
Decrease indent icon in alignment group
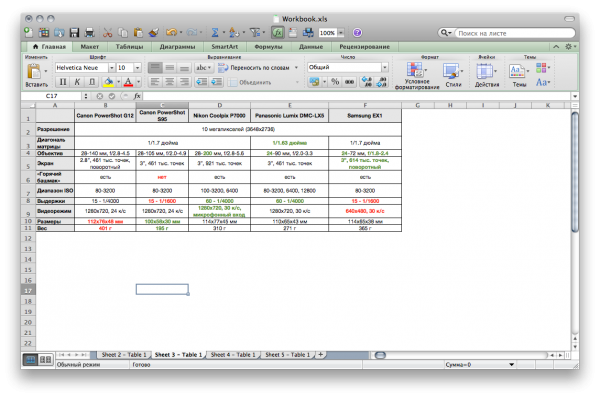[201, 82]
